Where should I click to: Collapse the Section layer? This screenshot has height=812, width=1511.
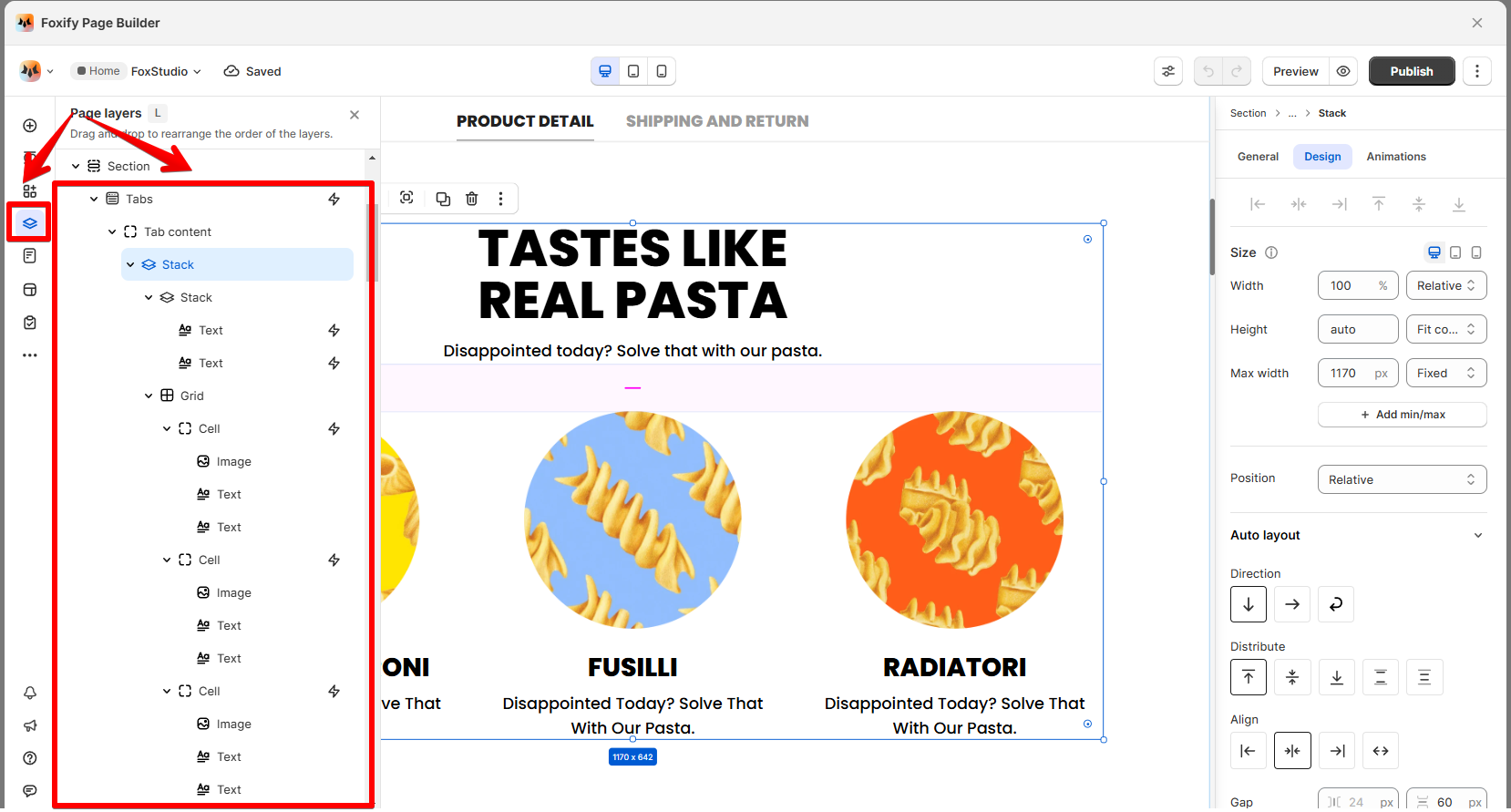pos(76,166)
